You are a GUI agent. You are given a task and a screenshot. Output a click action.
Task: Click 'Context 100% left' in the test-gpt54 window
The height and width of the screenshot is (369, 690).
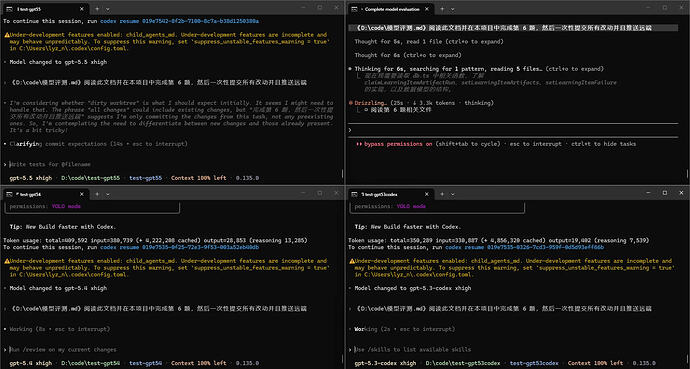pos(198,363)
